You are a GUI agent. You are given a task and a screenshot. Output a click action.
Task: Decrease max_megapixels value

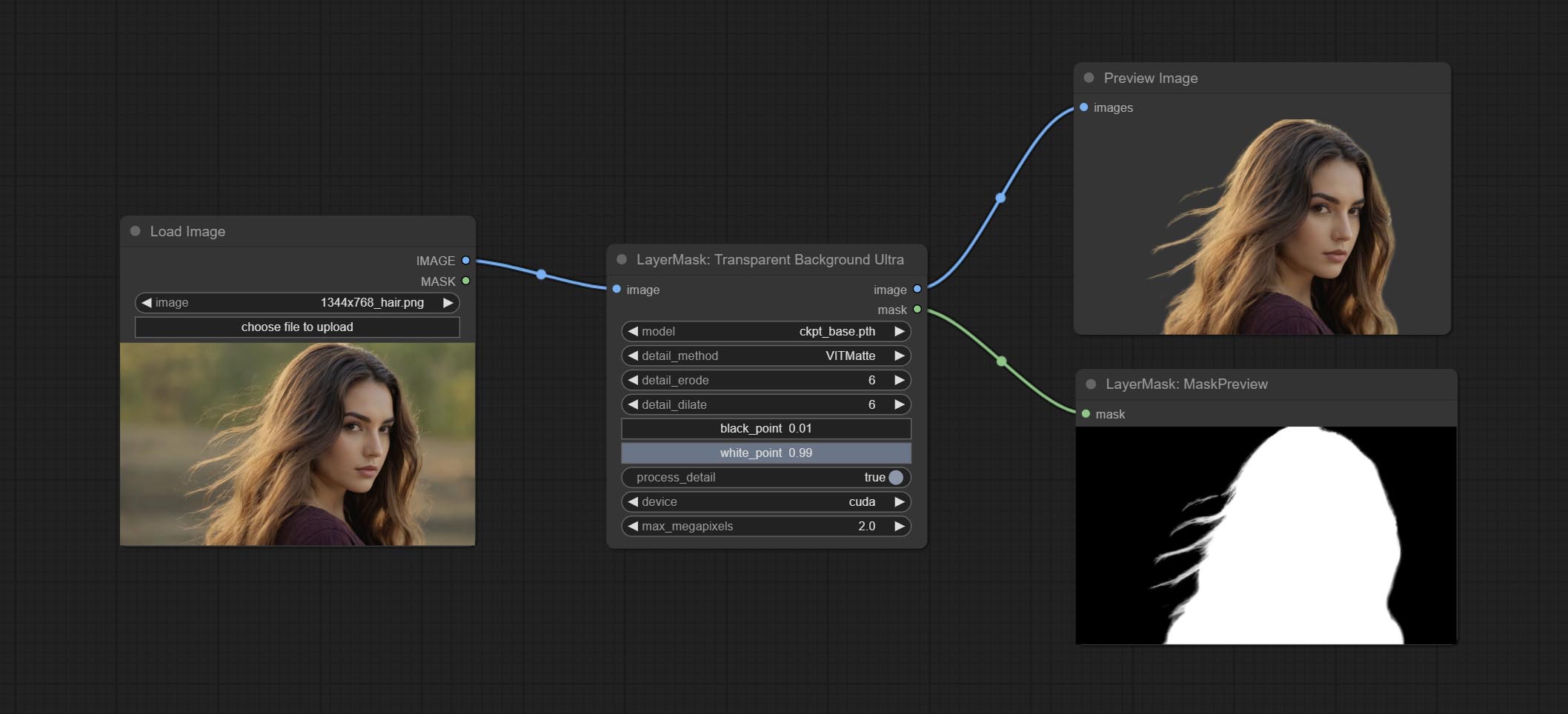click(633, 526)
